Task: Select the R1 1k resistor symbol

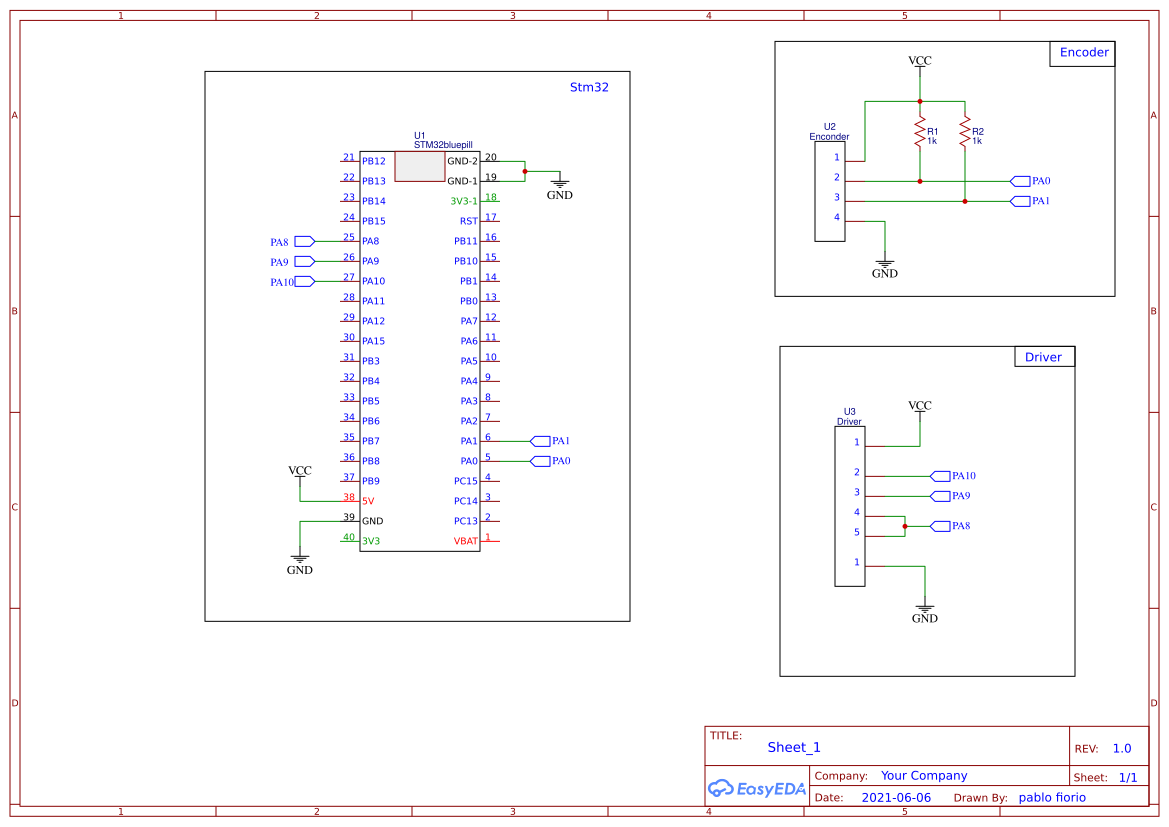Action: [x=919, y=134]
